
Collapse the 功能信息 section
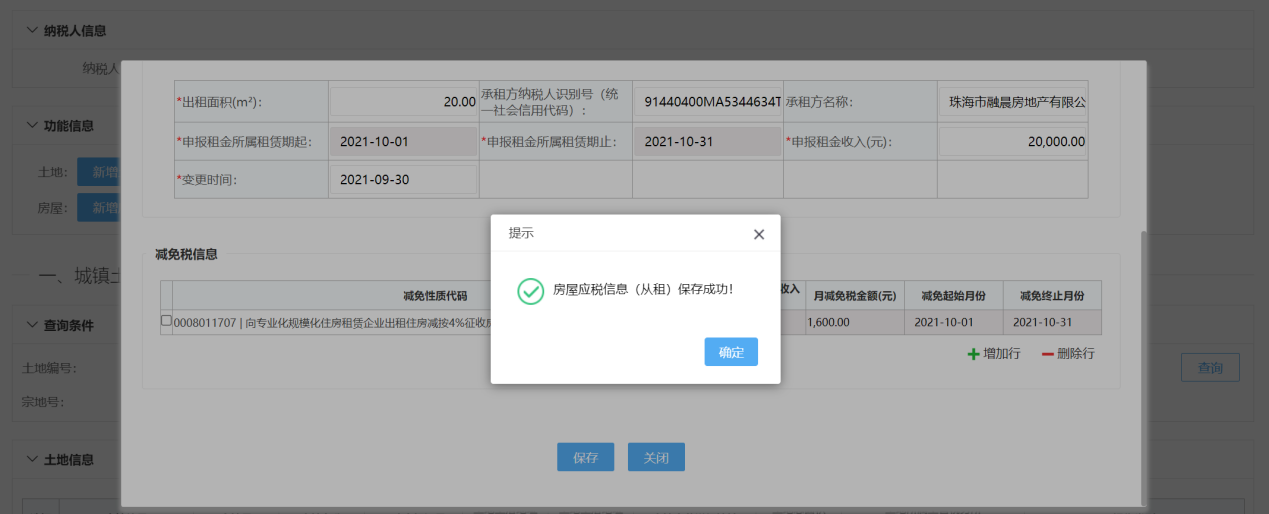[32, 125]
